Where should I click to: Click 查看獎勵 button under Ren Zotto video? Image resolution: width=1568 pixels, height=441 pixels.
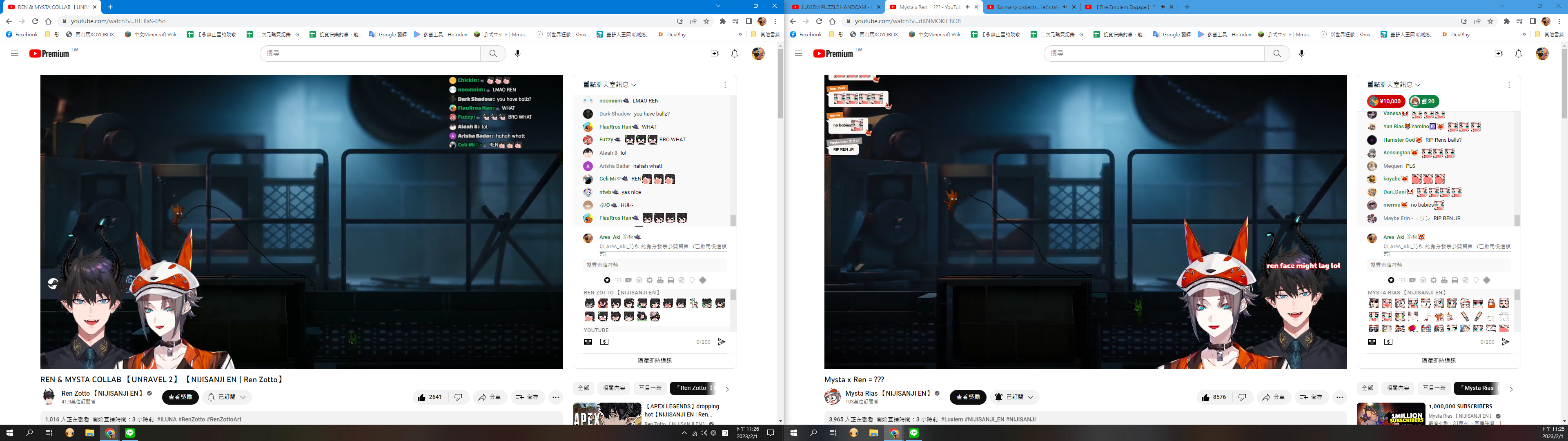click(x=180, y=397)
